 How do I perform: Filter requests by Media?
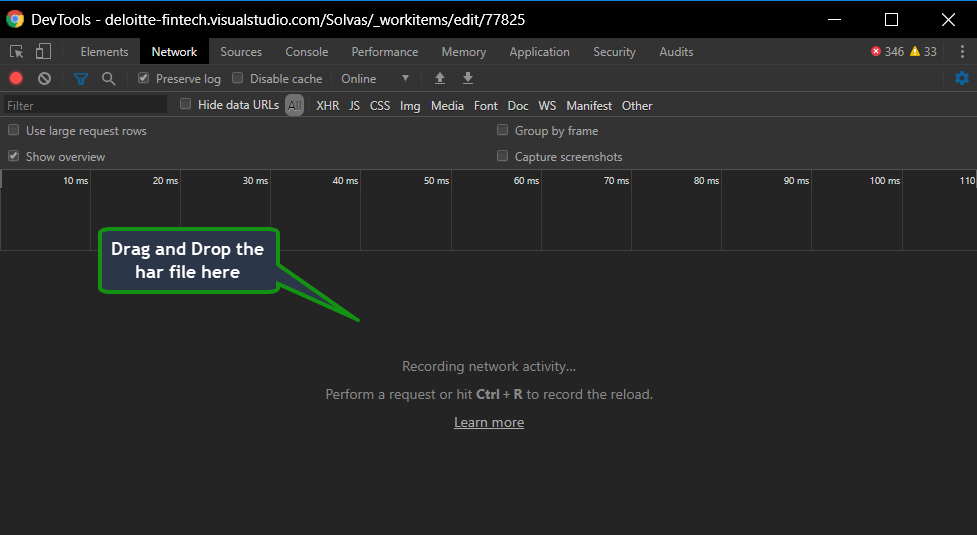coord(447,106)
